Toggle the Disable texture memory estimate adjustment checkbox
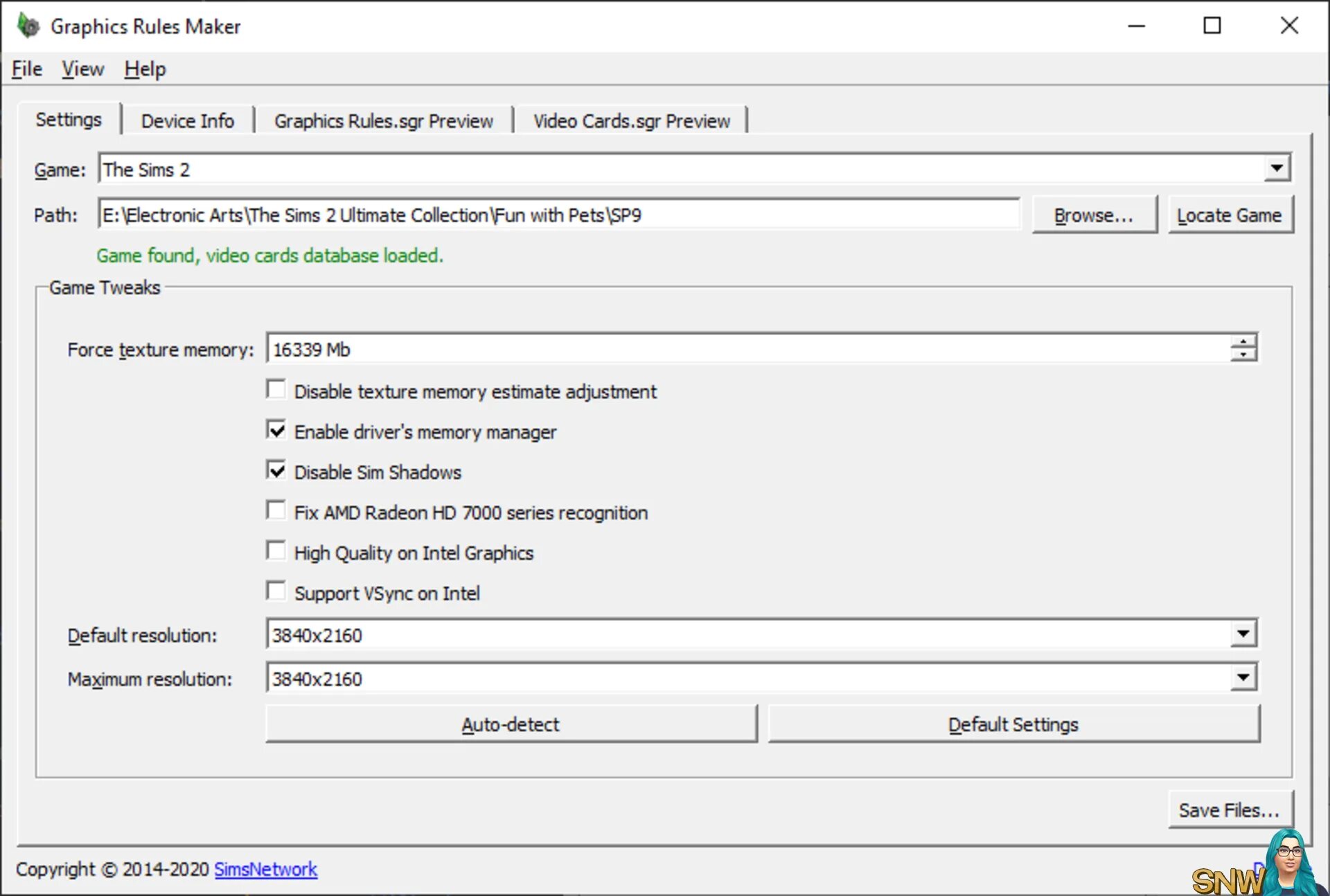1330x896 pixels. point(278,390)
